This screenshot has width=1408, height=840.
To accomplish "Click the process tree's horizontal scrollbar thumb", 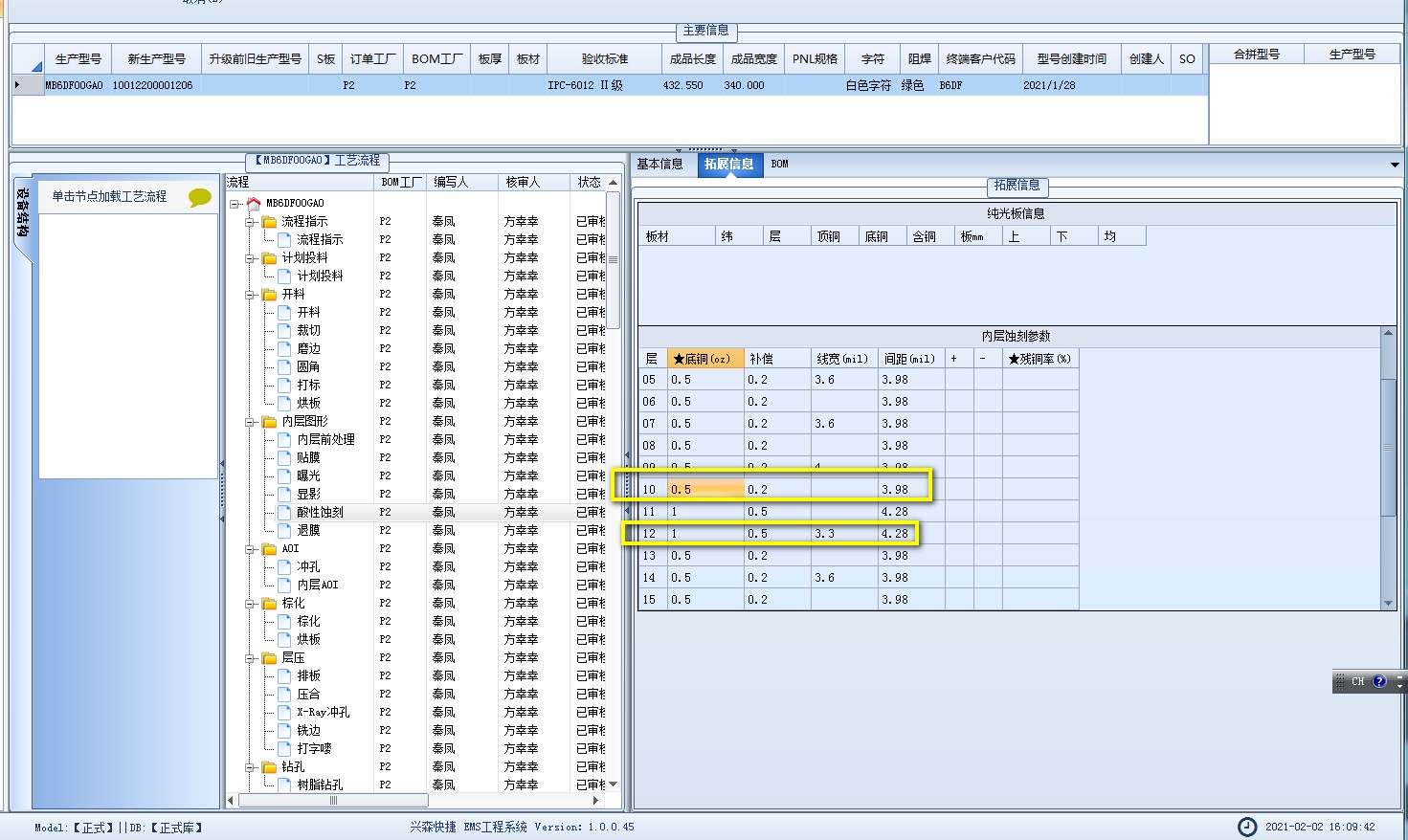I will [333, 800].
